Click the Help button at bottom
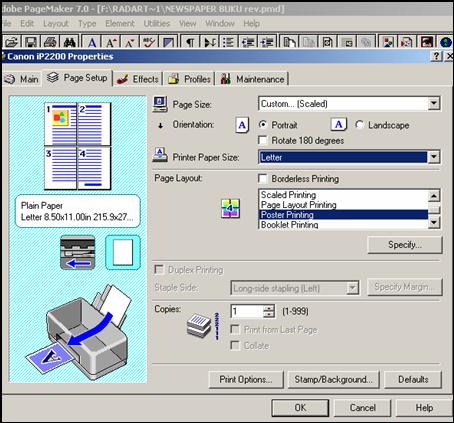The height and width of the screenshot is (423, 454). [x=424, y=408]
